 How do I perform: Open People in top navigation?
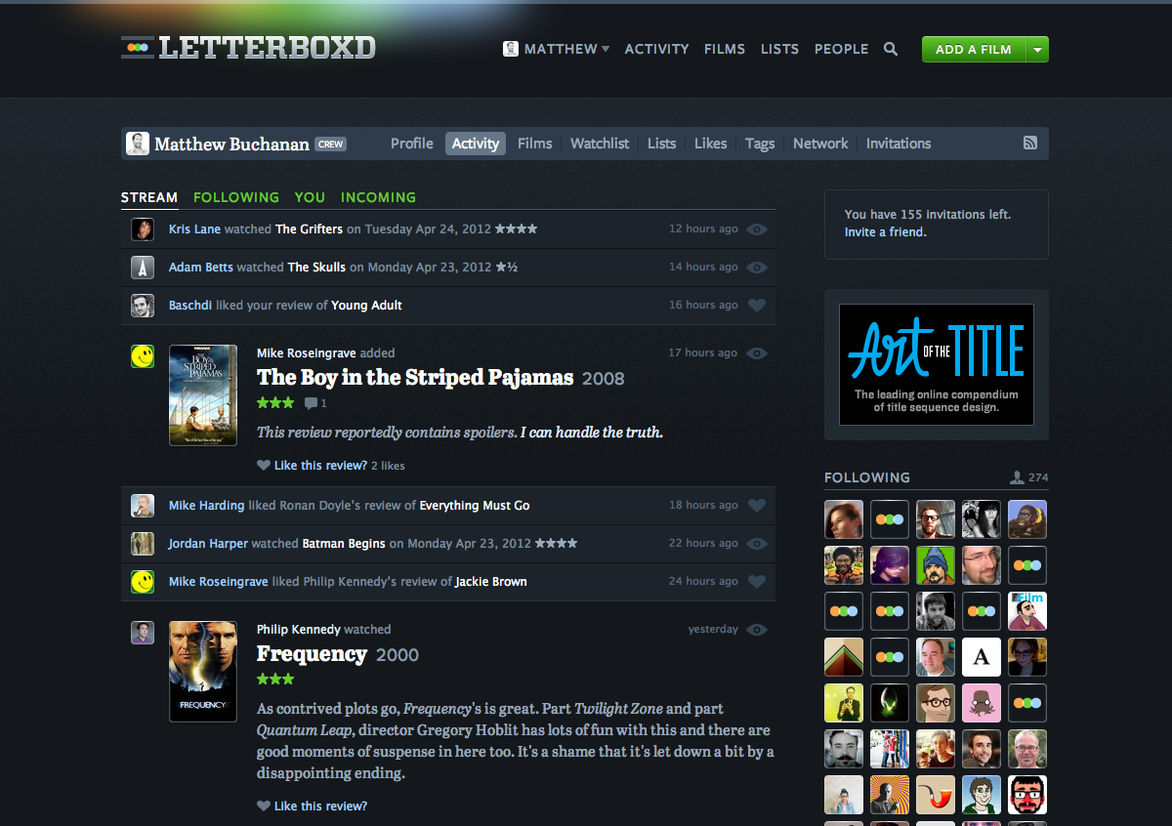pos(841,49)
